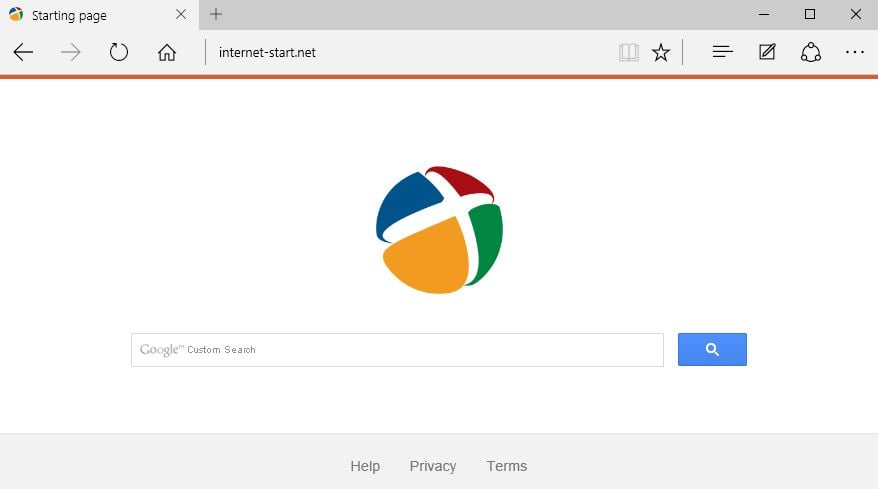Open the Hub panel
This screenshot has width=878, height=489.
pyautogui.click(x=722, y=52)
